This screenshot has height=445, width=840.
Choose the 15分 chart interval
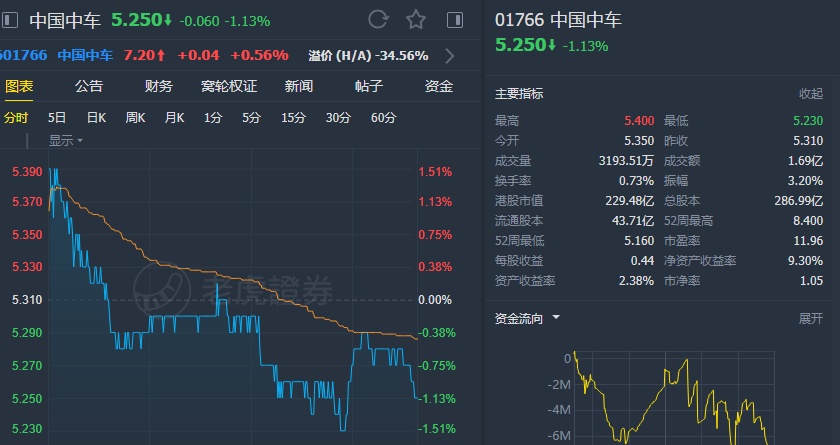(x=293, y=118)
